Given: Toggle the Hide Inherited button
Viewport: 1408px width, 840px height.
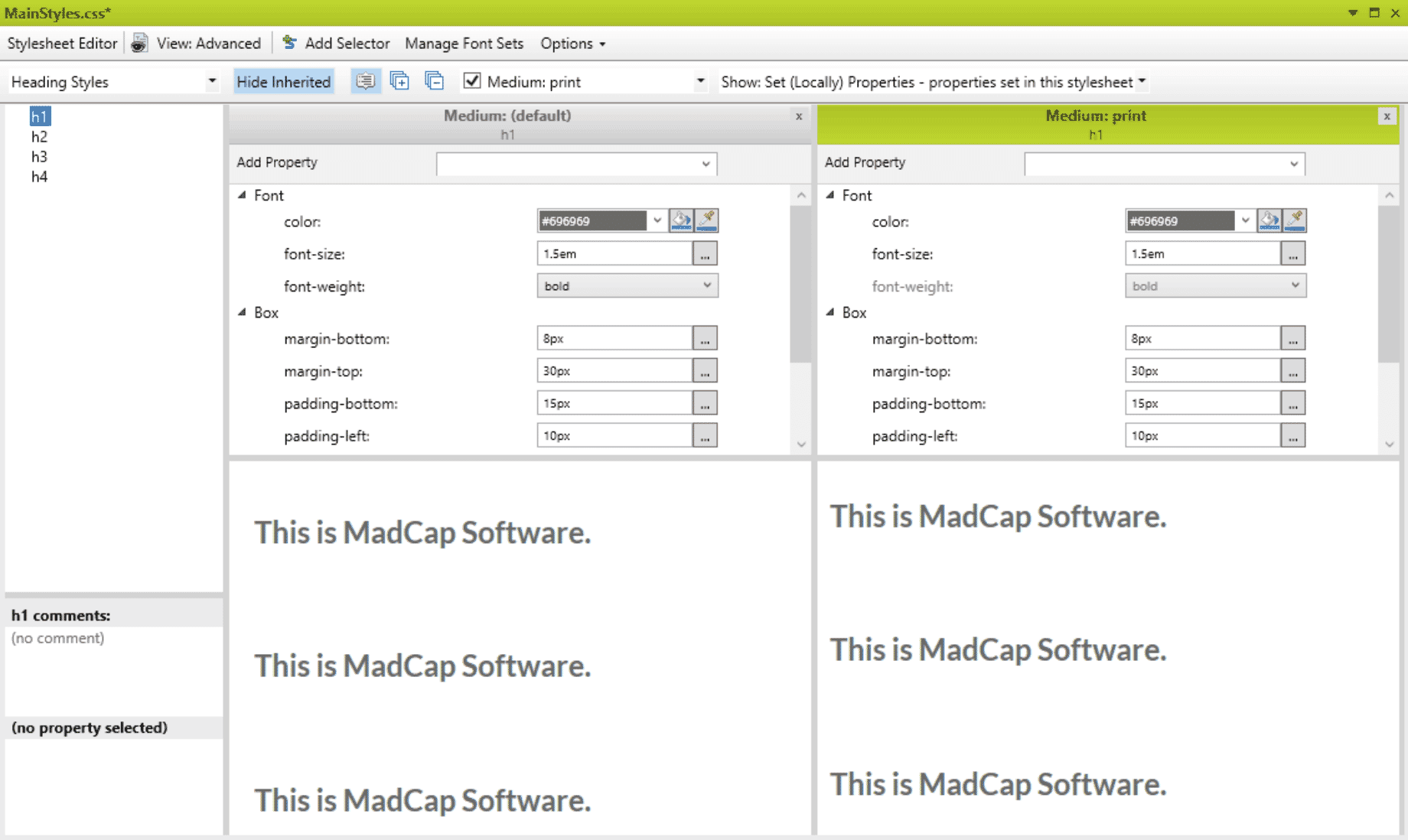Looking at the screenshot, I should coord(284,82).
